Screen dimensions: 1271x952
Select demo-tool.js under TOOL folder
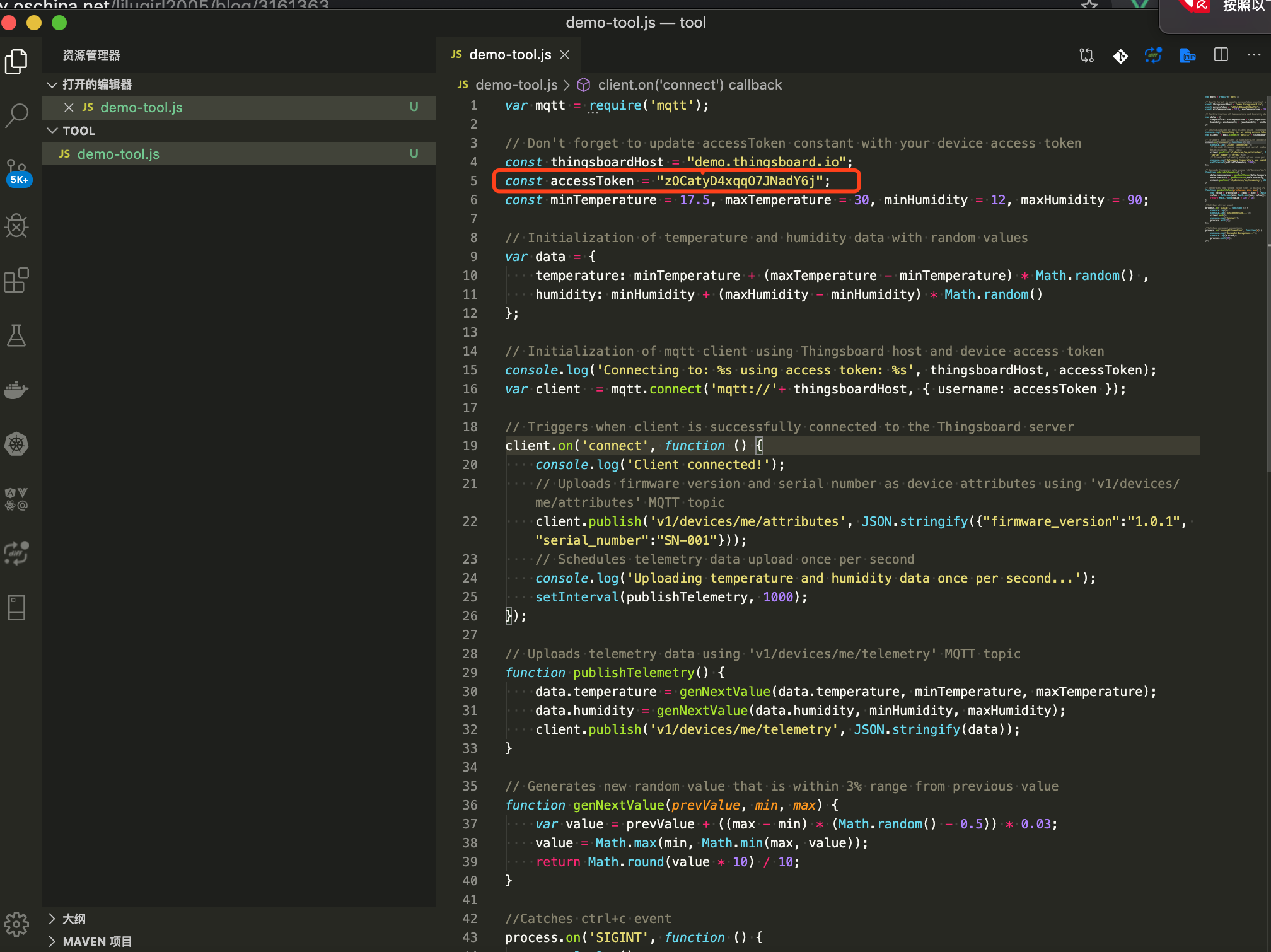tap(119, 154)
